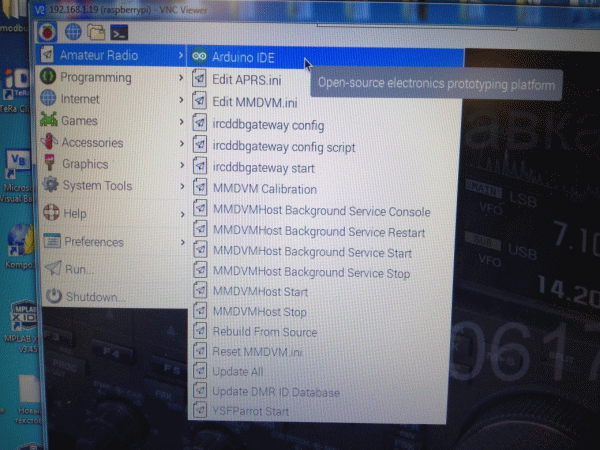Launch the terminal icon in taskbar
The height and width of the screenshot is (450, 600).
[119, 33]
